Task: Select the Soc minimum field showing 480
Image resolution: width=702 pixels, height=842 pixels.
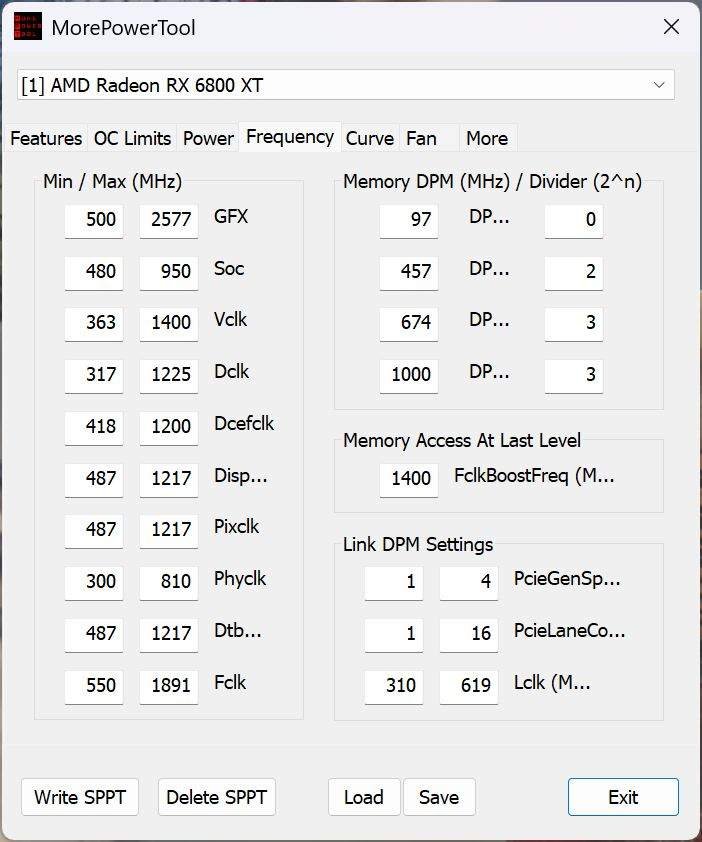Action: pos(94,271)
